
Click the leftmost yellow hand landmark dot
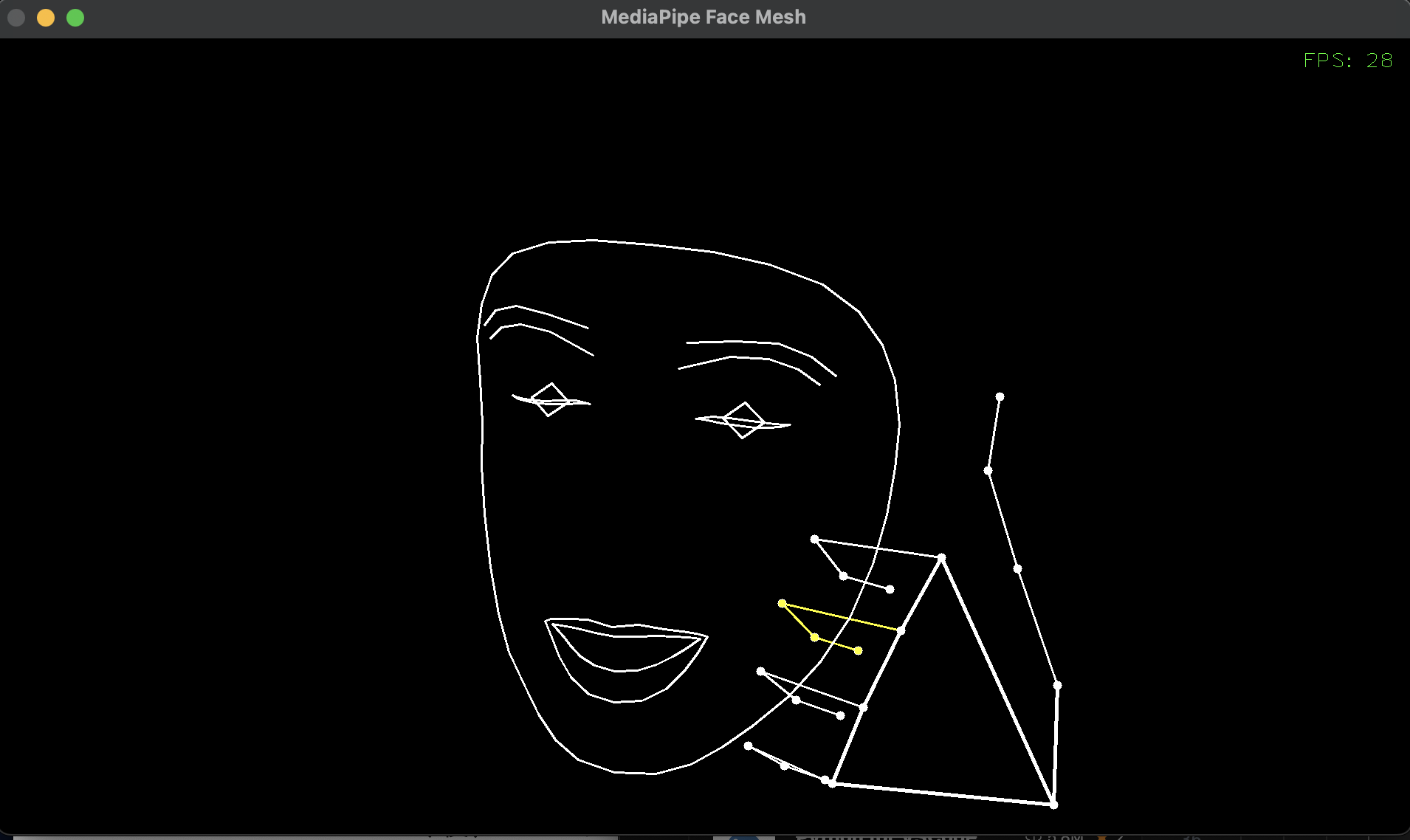[783, 604]
